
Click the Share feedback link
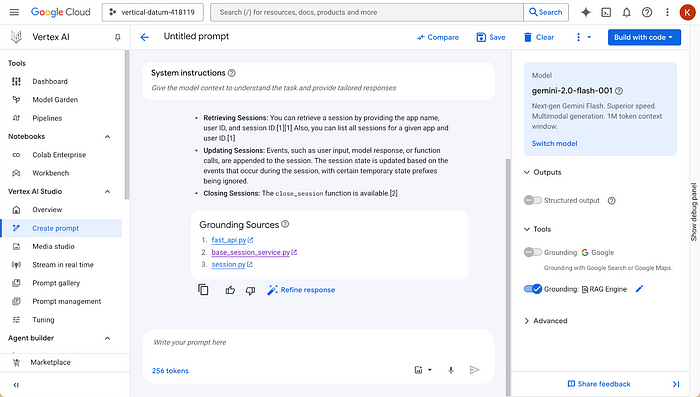[x=599, y=384]
